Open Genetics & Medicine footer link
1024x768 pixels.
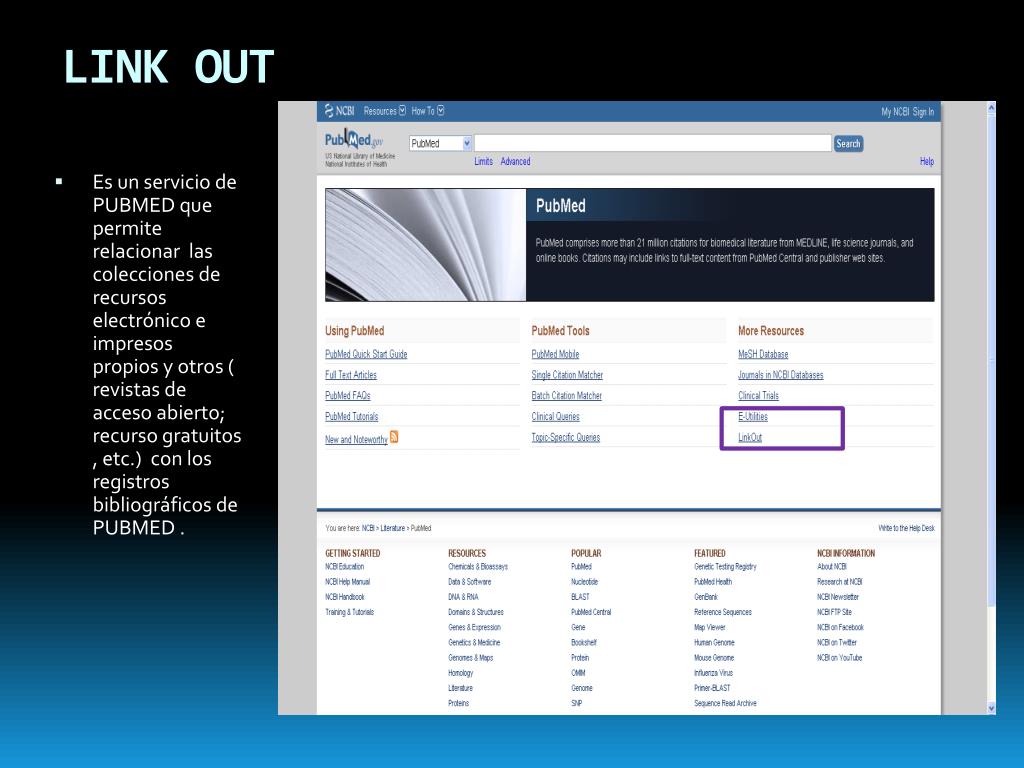pos(474,643)
